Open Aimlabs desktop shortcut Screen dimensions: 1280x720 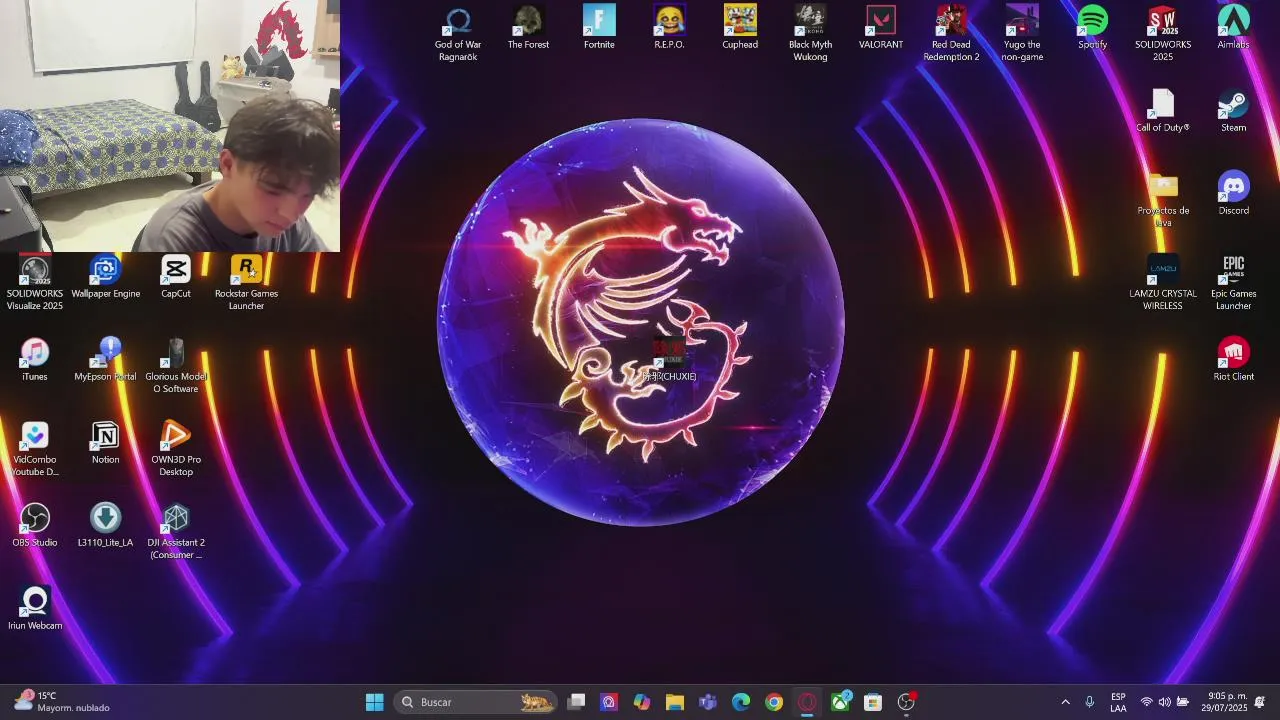[x=1233, y=28]
